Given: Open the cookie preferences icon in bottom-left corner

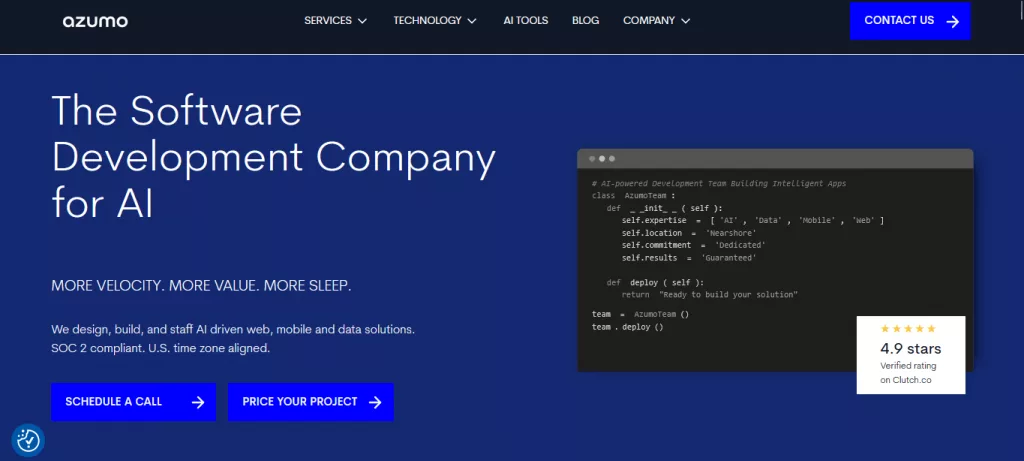Looking at the screenshot, I should coord(28,440).
